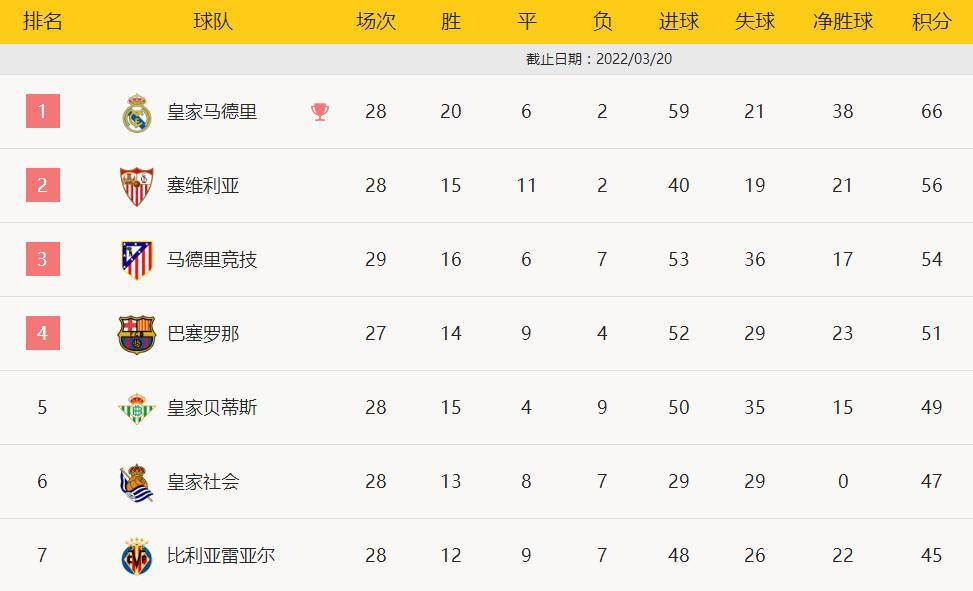The width and height of the screenshot is (973, 591).
Task: Open the 皇家马德里 team link
Action: click(212, 112)
